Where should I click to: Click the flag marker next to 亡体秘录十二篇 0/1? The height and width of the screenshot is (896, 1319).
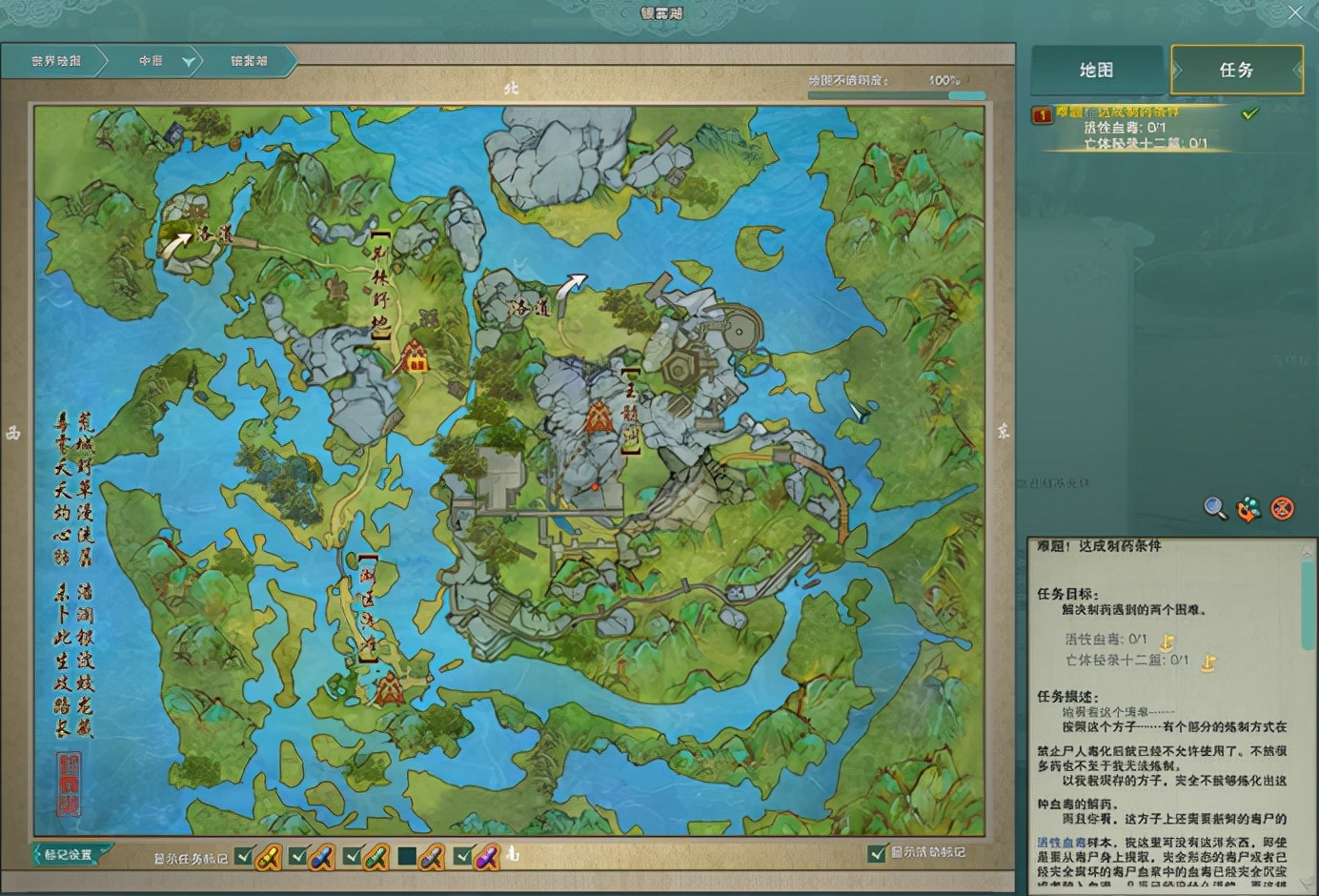[1208, 662]
